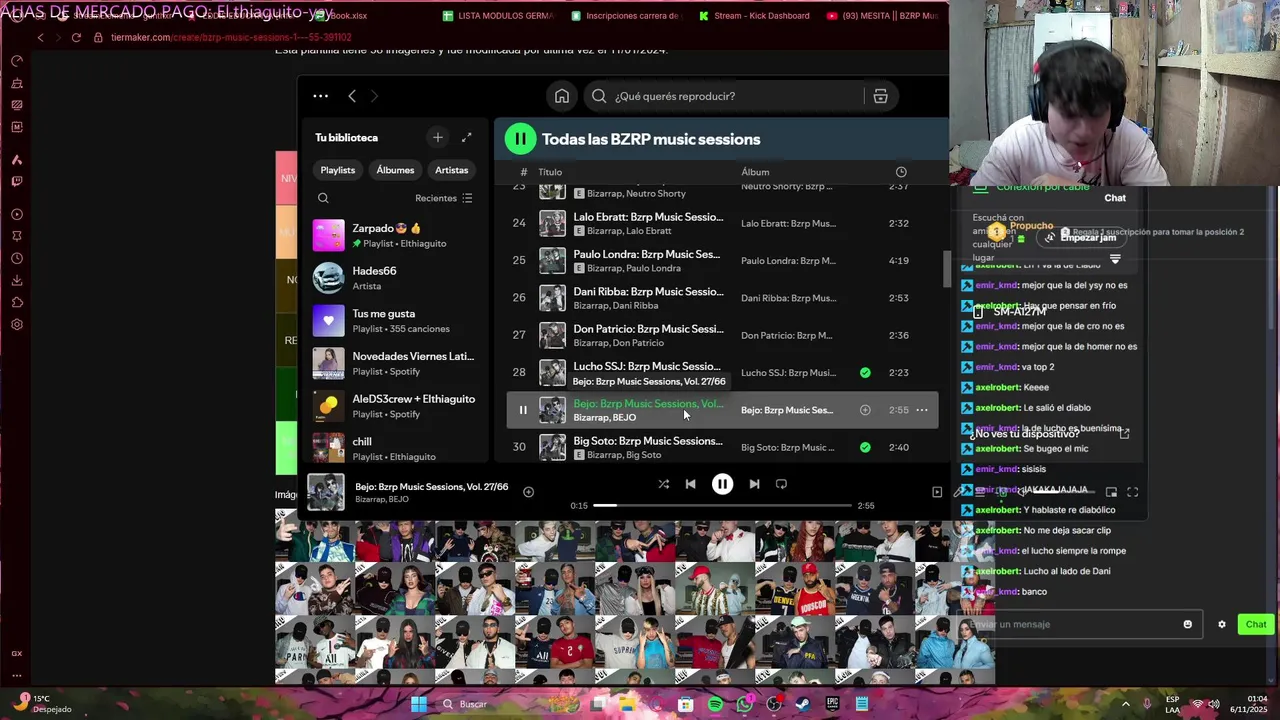The height and width of the screenshot is (720, 1280).
Task: Open Hades66 artist entry
Action: [x=395, y=278]
